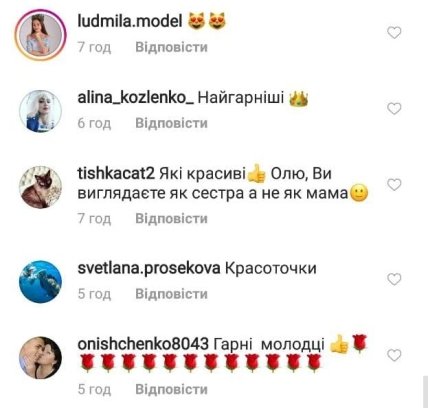
Task: Tap the heart beside onishchenko8043 comment
Action: 394,355
